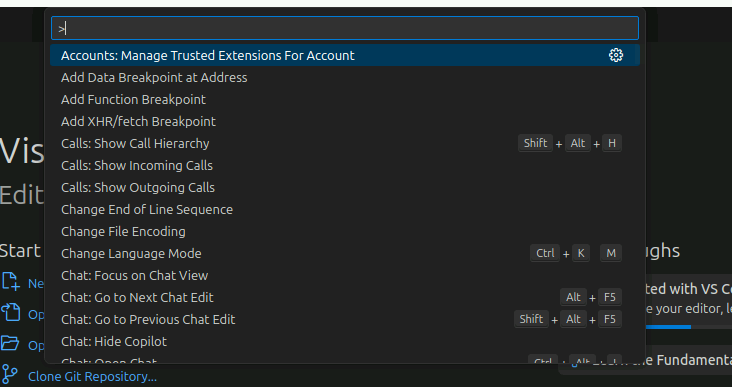This screenshot has width=732, height=387.
Task: Select Change File Encoding command
Action: coord(345,231)
